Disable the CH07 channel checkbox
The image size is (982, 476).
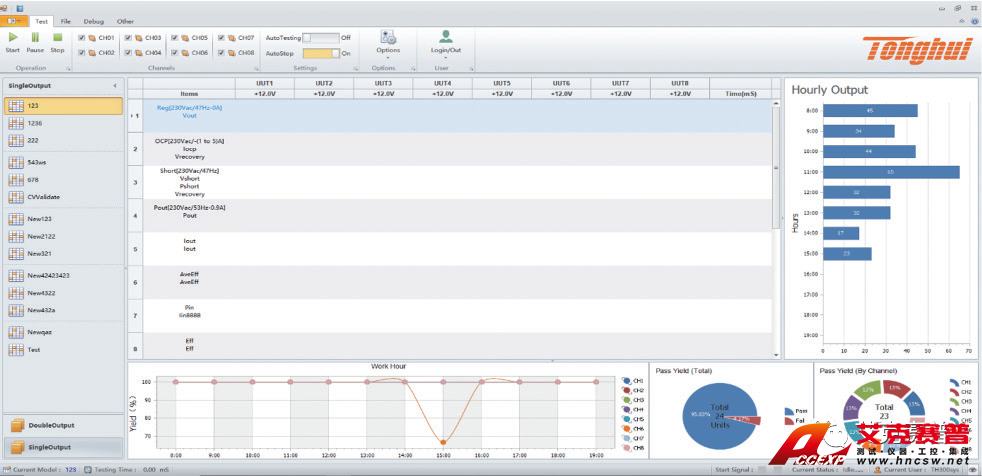coord(221,38)
